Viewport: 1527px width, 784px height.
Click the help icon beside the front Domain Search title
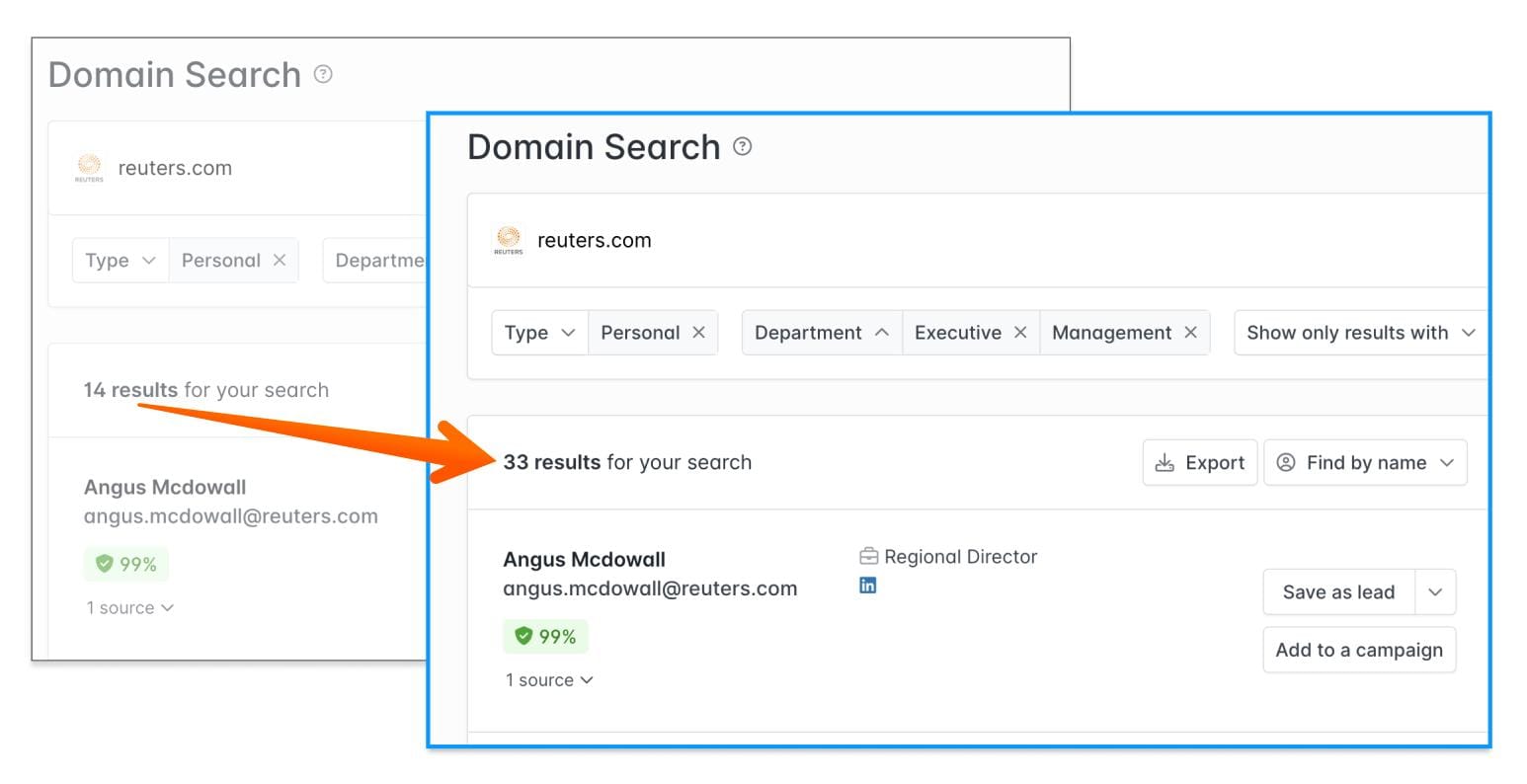[743, 147]
